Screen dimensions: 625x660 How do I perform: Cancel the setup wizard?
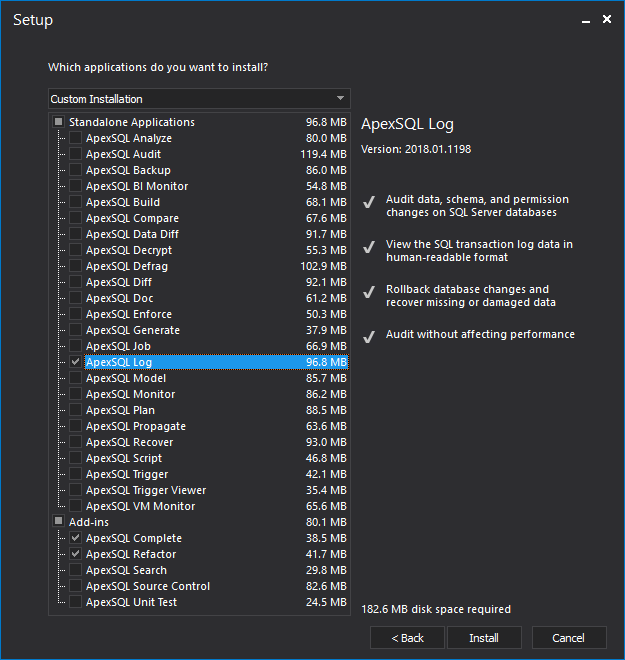pyautogui.click(x=569, y=638)
